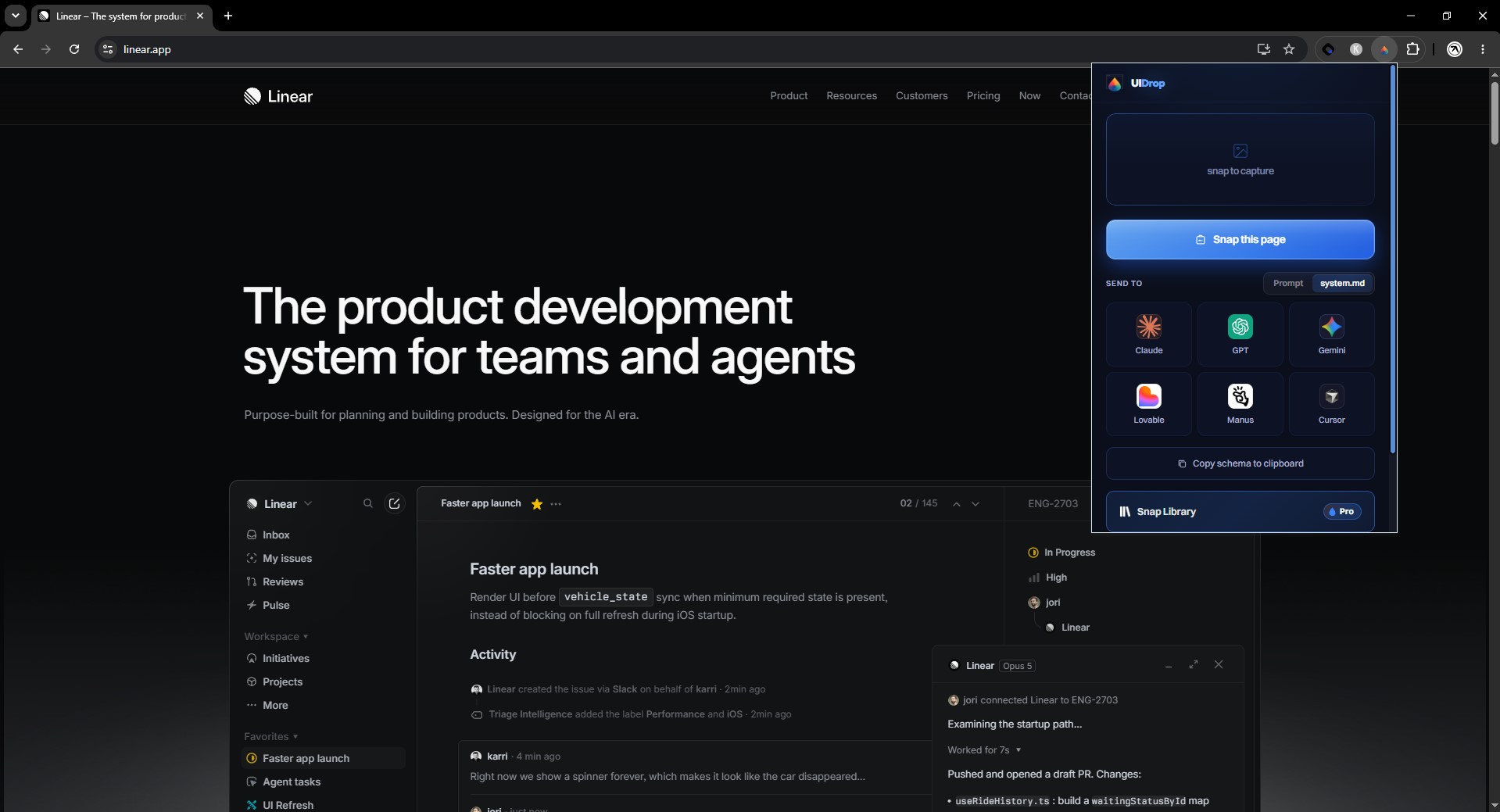
Task: Click the star next to Faster app launch
Action: [537, 504]
